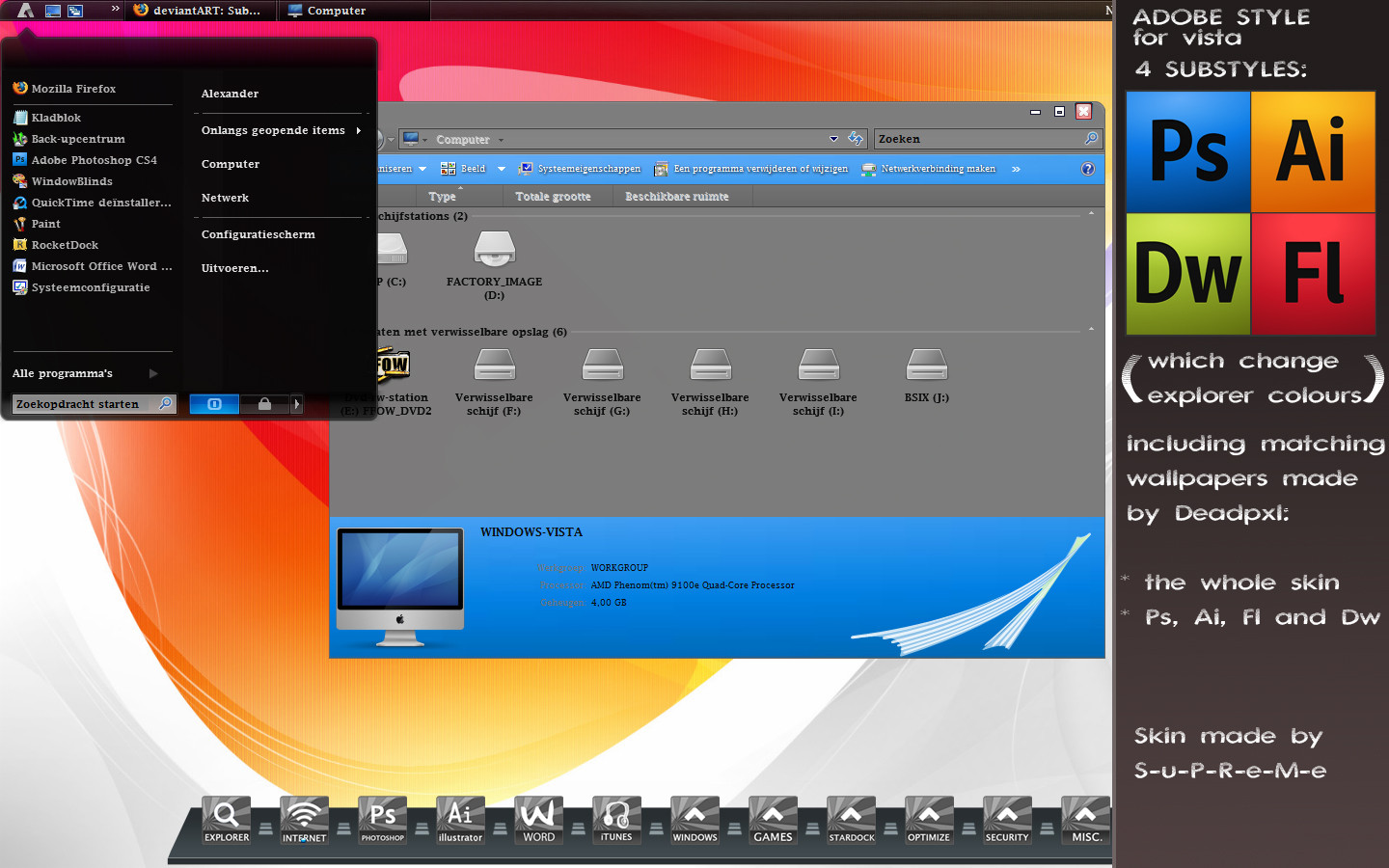Click the Explorer help icon

pyautogui.click(x=1088, y=169)
